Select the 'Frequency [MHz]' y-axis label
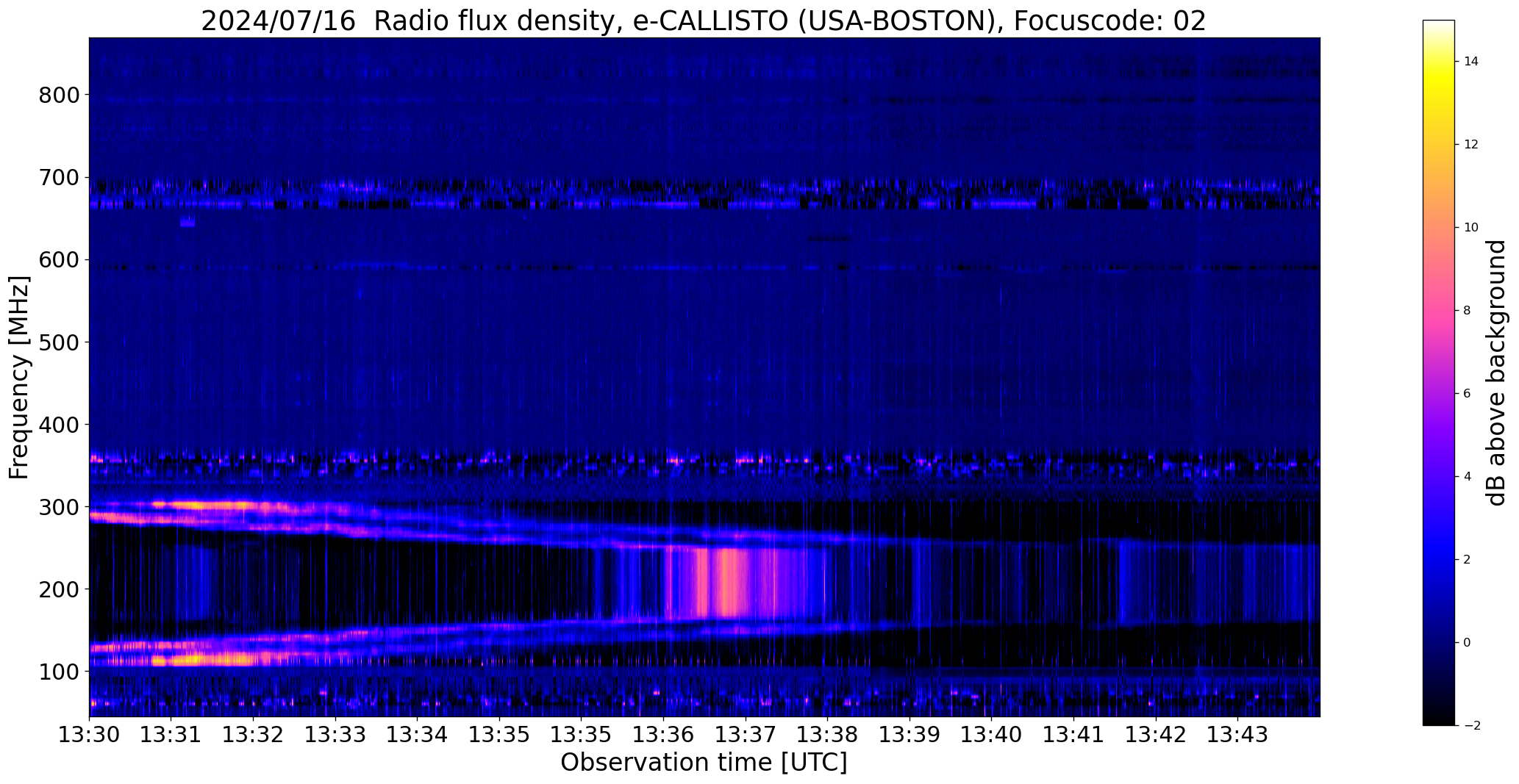This screenshot has width=1519, height=784. 19,377
